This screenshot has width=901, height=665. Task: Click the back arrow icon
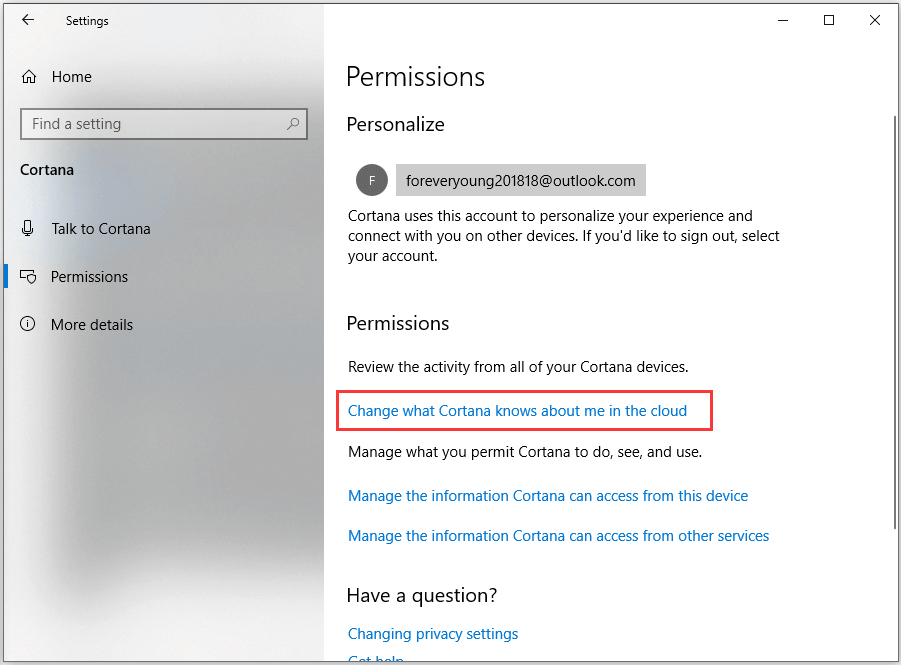coord(28,20)
